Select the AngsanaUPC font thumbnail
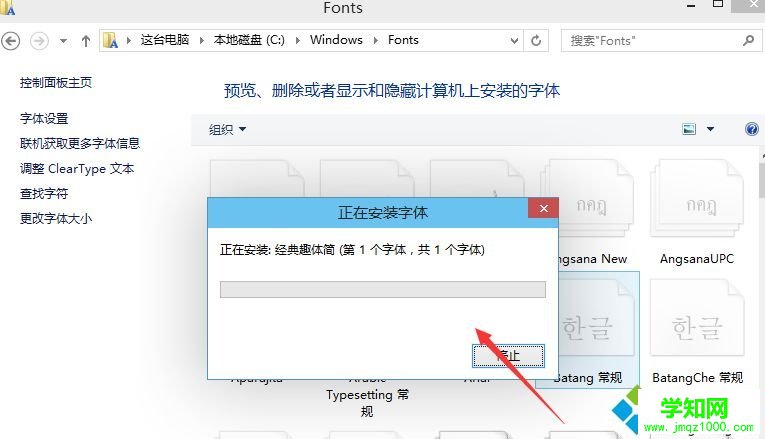 pos(697,199)
